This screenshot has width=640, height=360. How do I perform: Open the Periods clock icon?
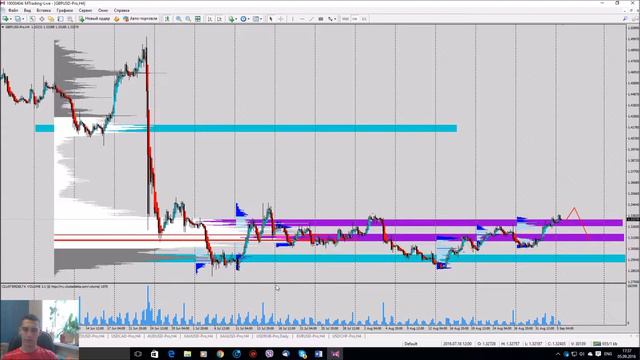pos(243,19)
